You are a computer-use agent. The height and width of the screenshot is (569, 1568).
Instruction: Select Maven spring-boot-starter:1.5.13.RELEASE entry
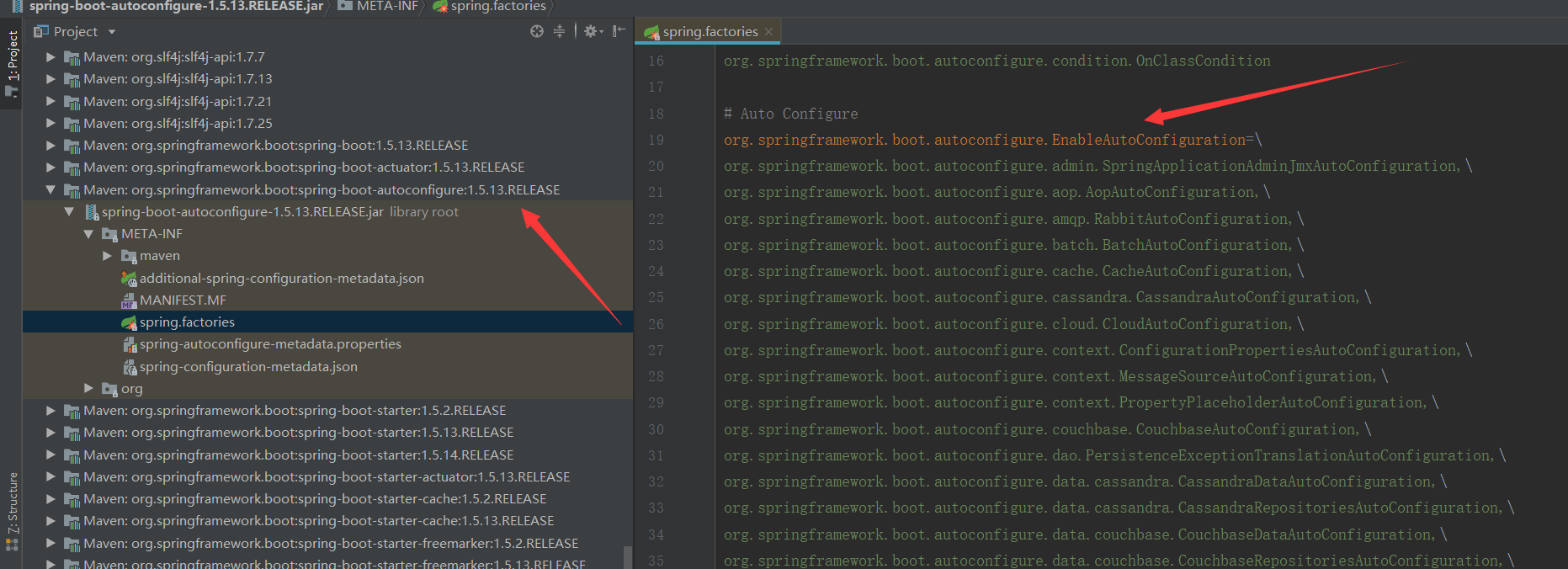(x=298, y=432)
